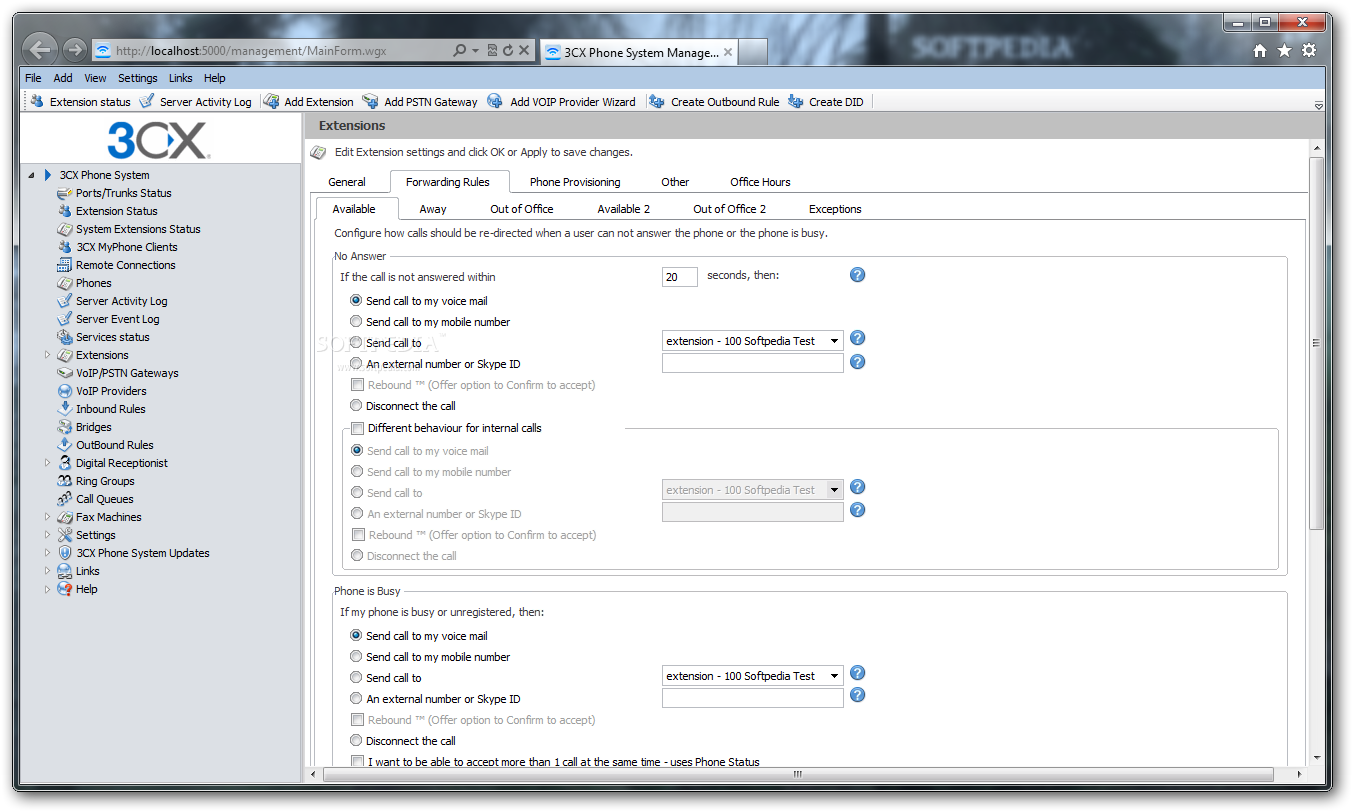Image resolution: width=1353 pixels, height=812 pixels.
Task: Open browser Tools gear icon
Action: coord(1309,51)
